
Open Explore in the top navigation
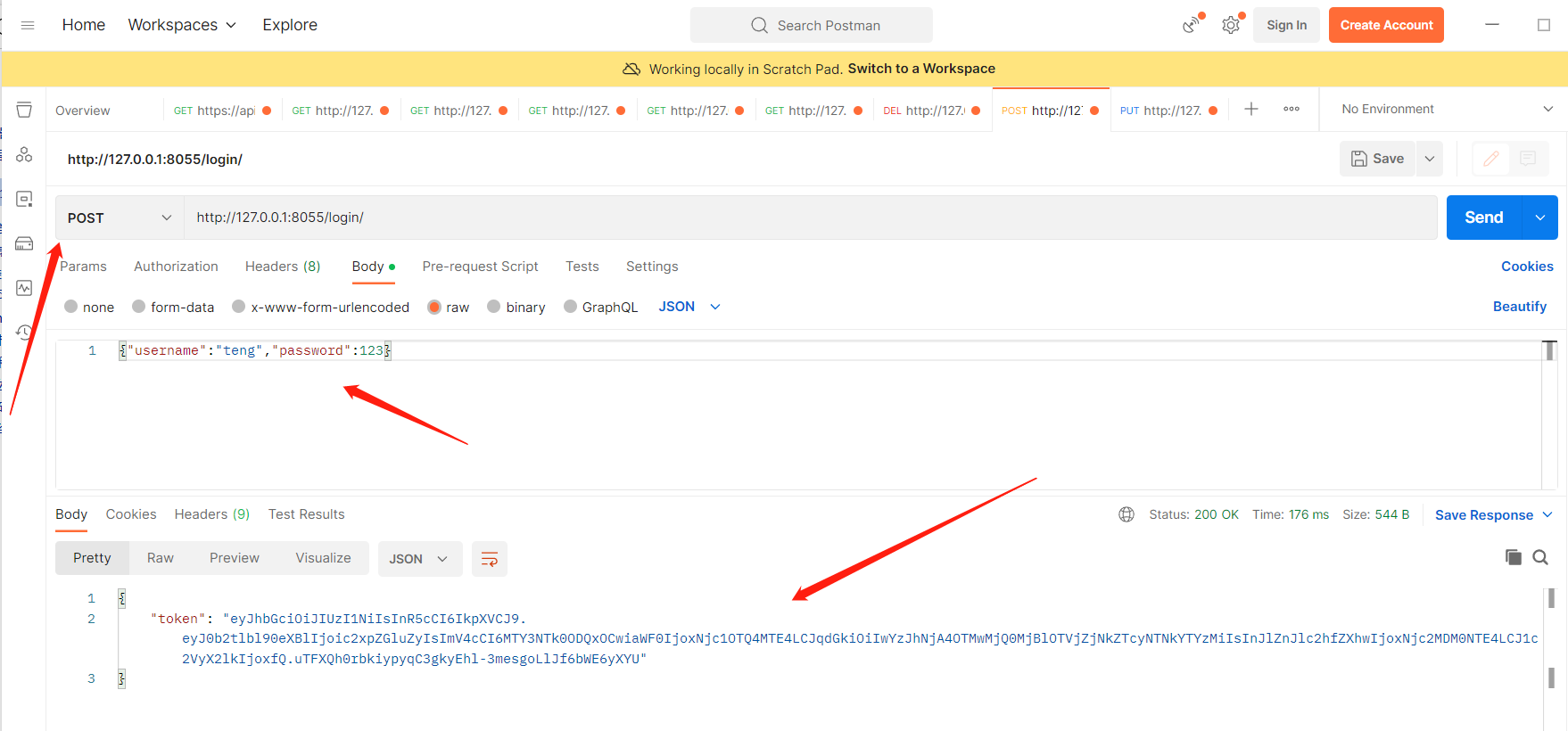(x=290, y=25)
